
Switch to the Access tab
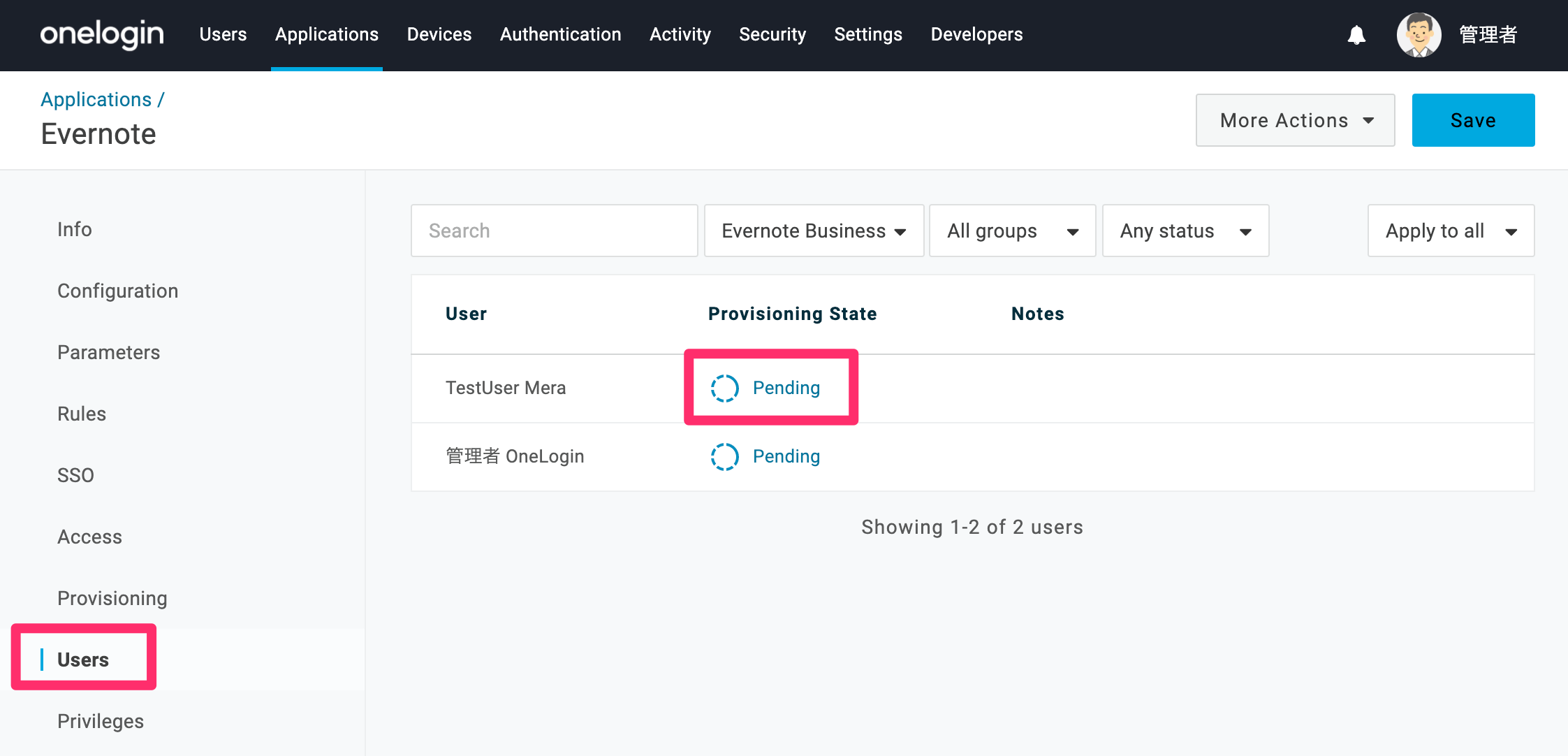[x=89, y=537]
